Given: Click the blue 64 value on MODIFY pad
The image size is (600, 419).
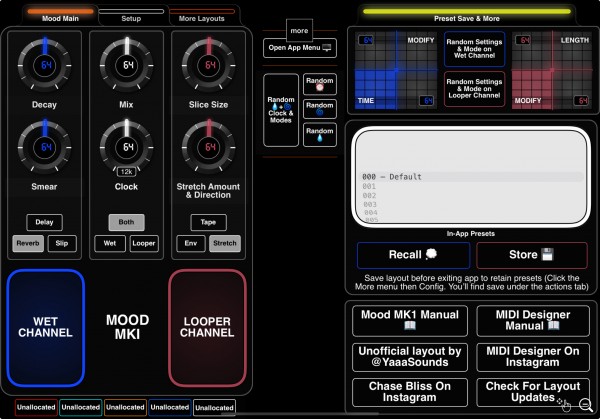Looking at the screenshot, I should tap(367, 40).
